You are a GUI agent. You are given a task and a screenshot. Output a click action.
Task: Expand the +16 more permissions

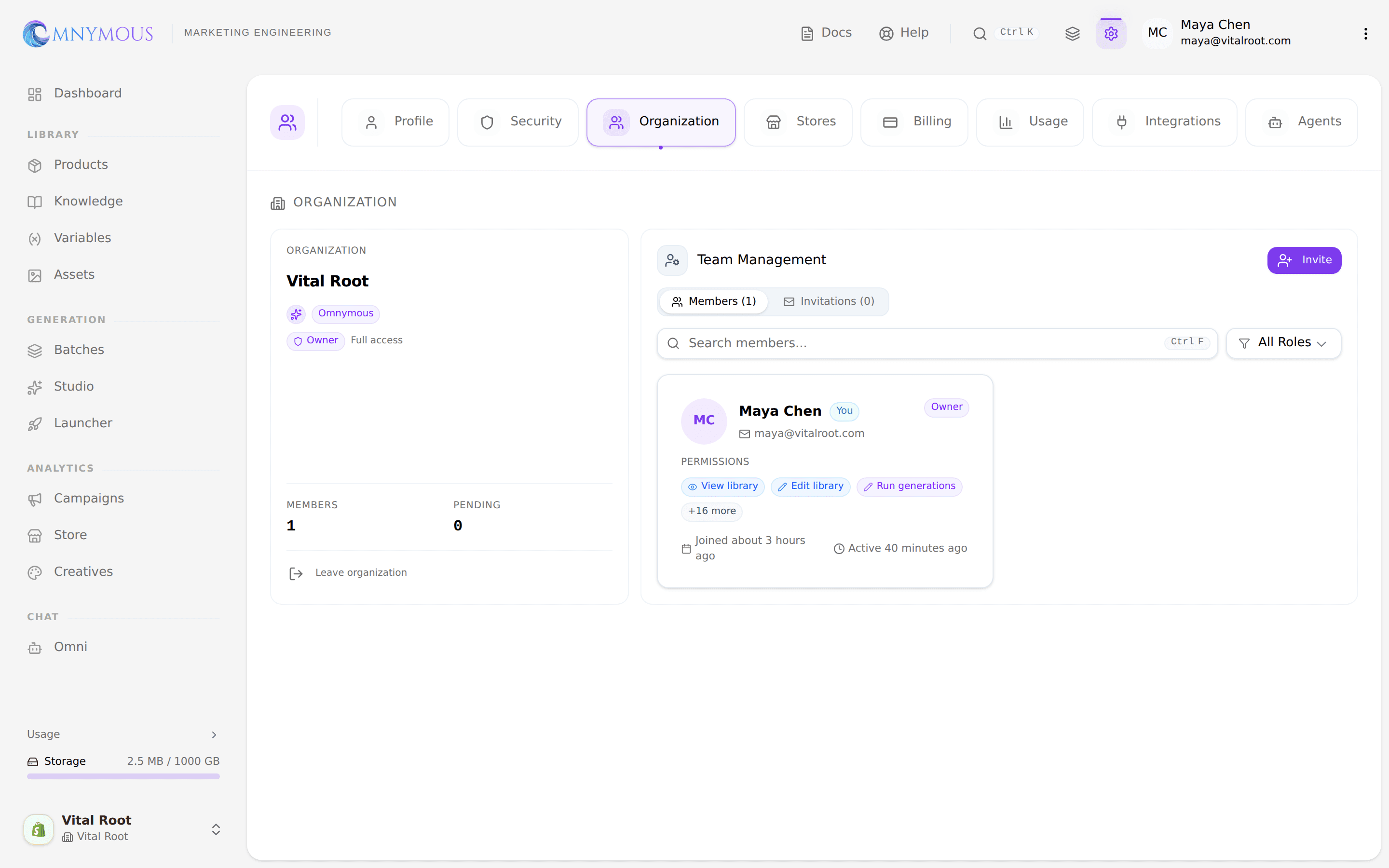(712, 512)
